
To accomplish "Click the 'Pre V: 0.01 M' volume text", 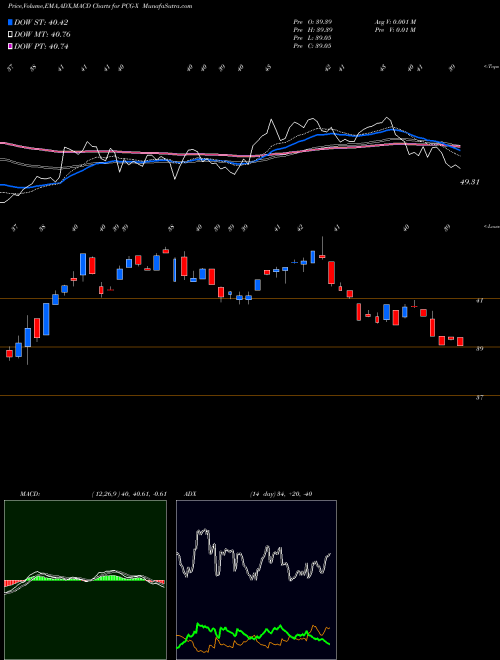I will (394, 30).
